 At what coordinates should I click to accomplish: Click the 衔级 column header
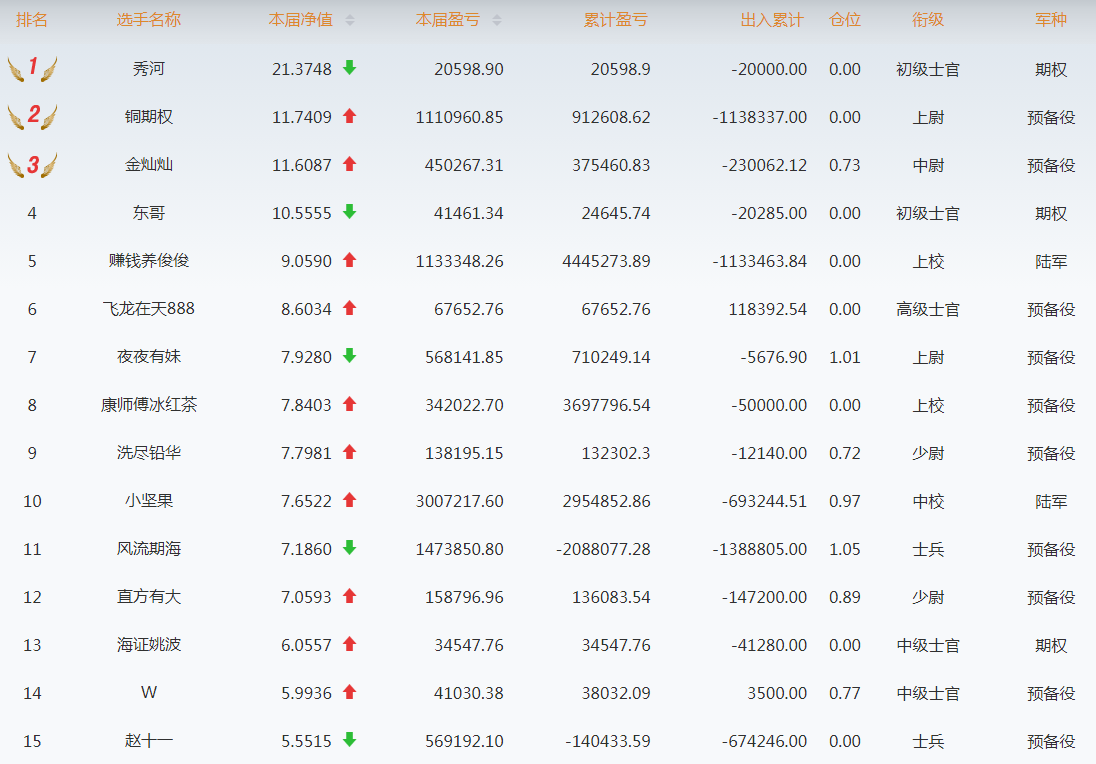tap(928, 20)
